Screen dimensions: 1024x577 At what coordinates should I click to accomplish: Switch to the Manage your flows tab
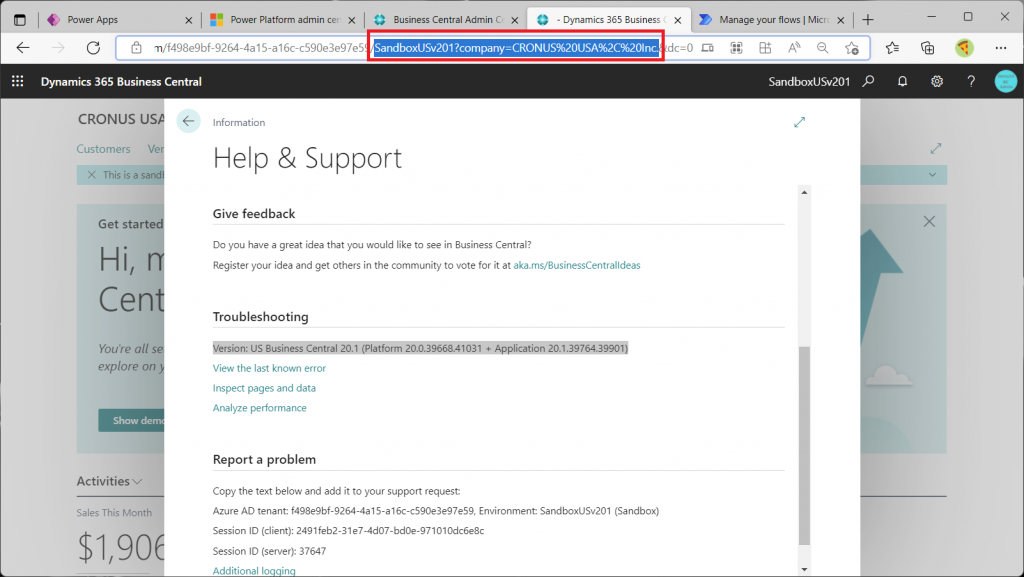771,20
